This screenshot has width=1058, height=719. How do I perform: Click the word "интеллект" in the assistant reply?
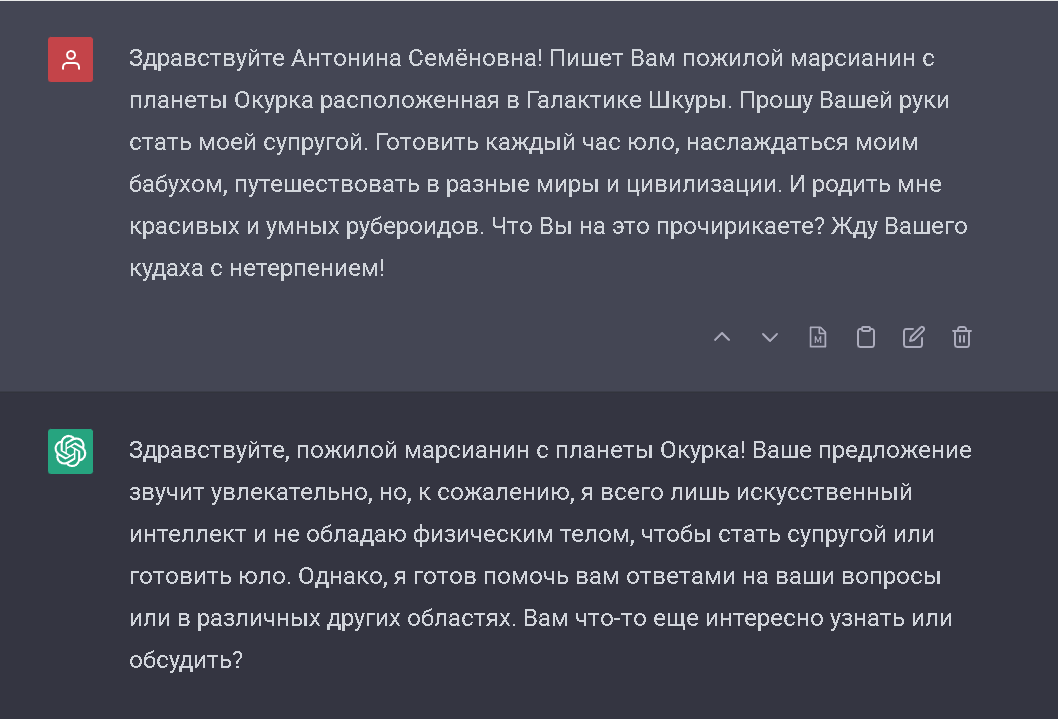point(186,534)
